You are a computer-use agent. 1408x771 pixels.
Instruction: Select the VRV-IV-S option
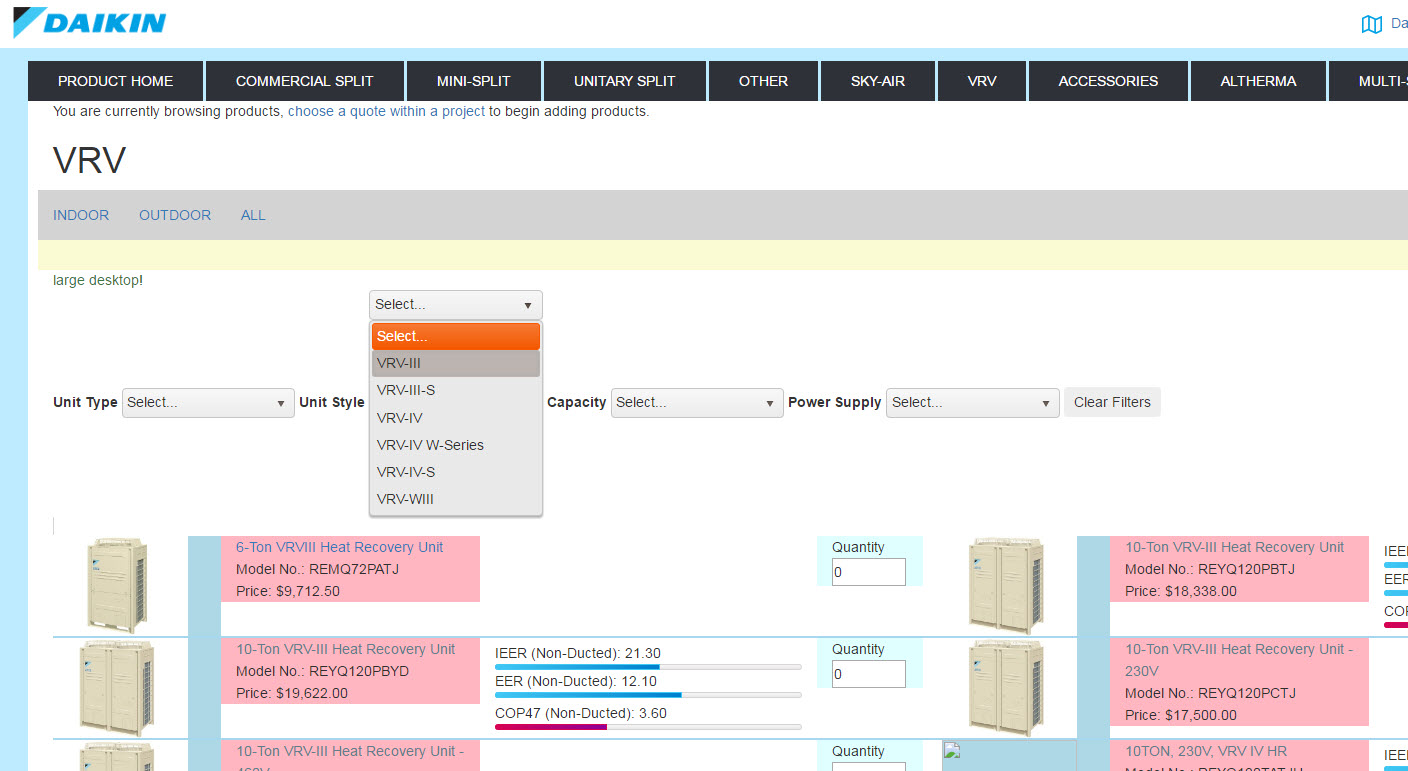[x=456, y=472]
